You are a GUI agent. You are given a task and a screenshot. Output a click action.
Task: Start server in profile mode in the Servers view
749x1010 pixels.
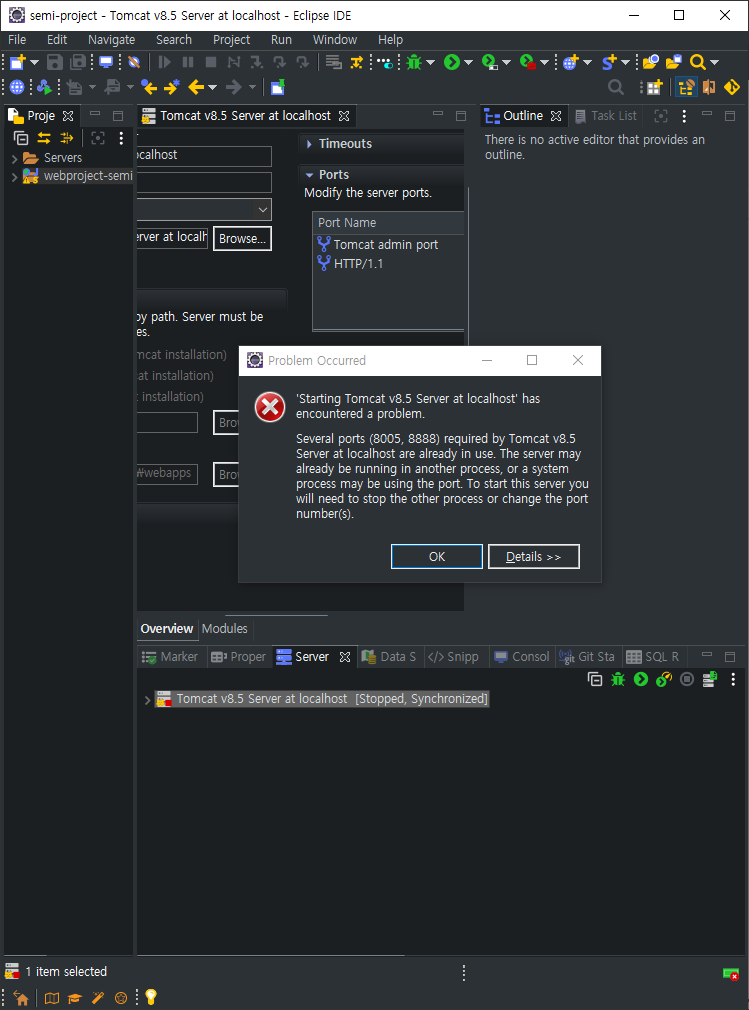point(664,679)
